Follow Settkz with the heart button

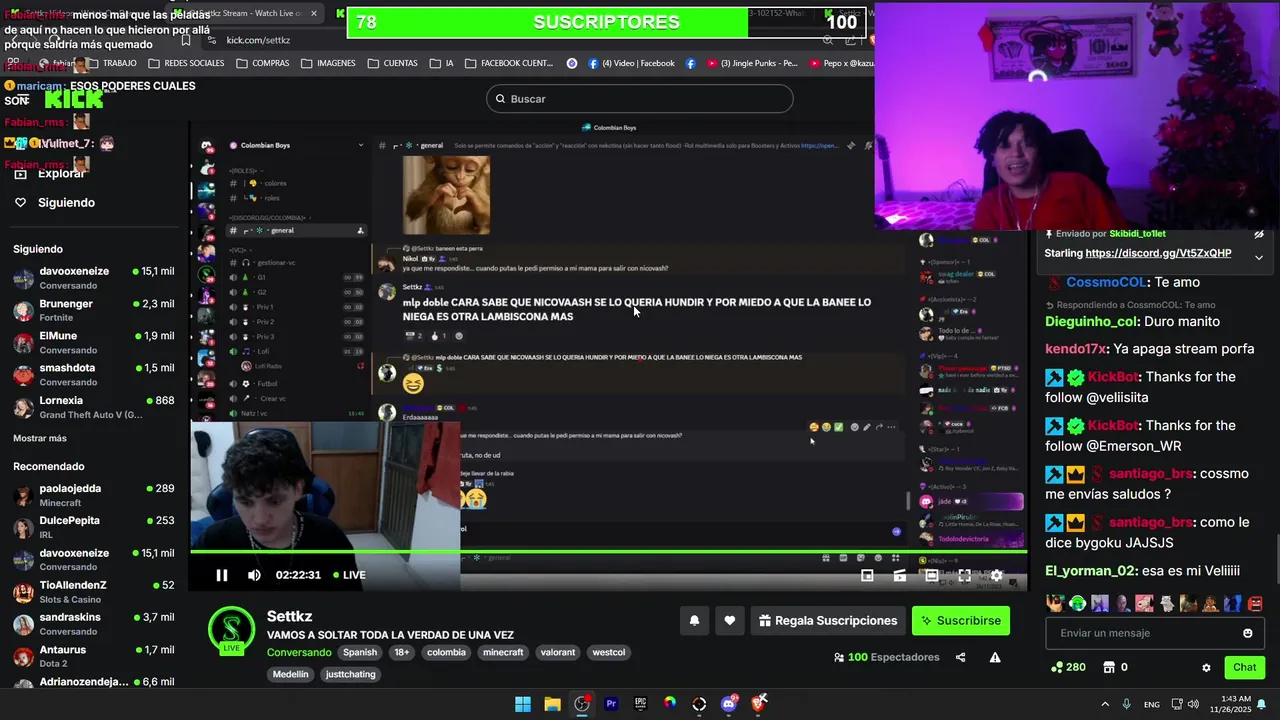click(x=730, y=621)
